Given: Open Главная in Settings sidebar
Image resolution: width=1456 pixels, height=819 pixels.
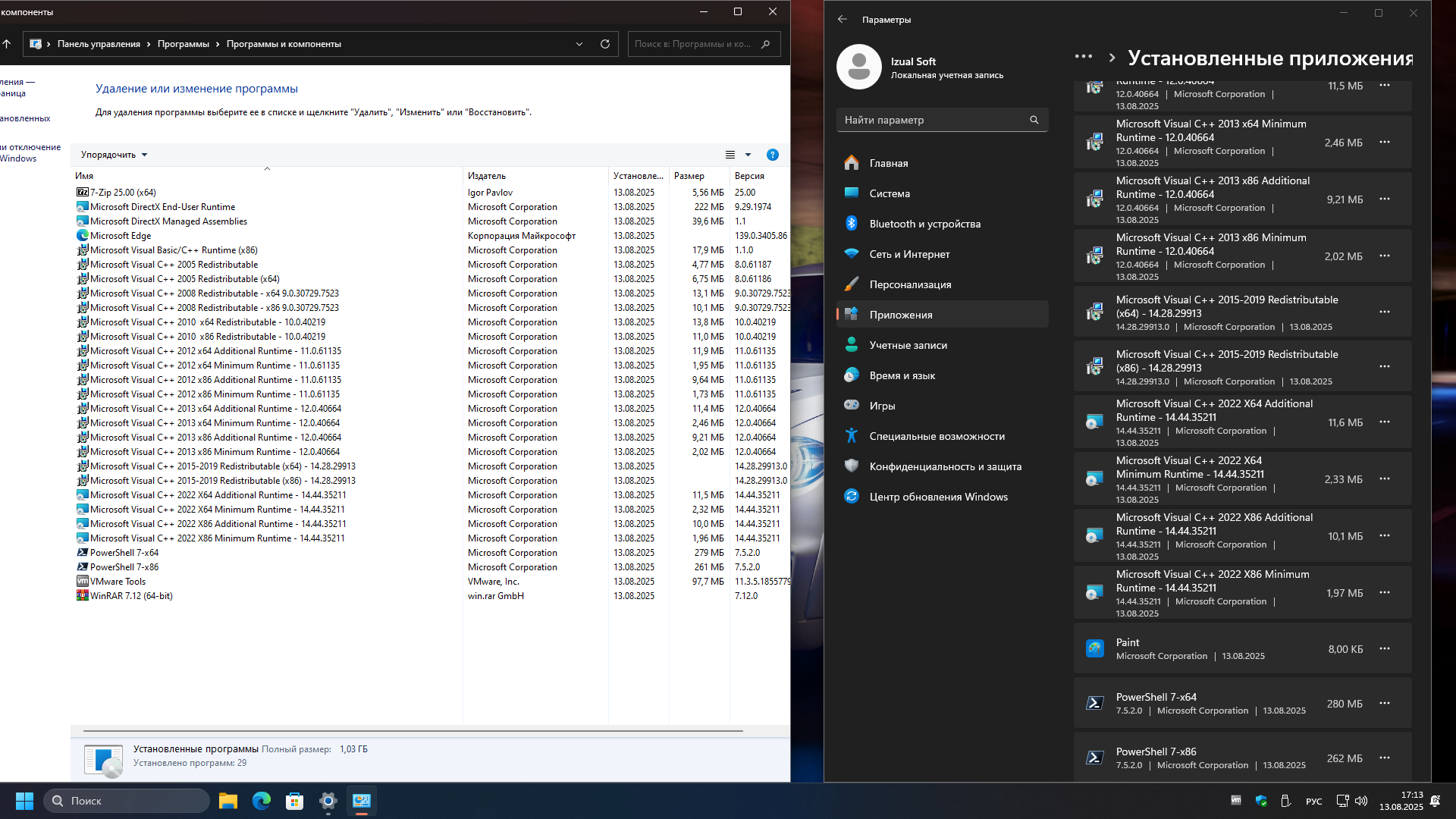Looking at the screenshot, I should click(x=942, y=163).
